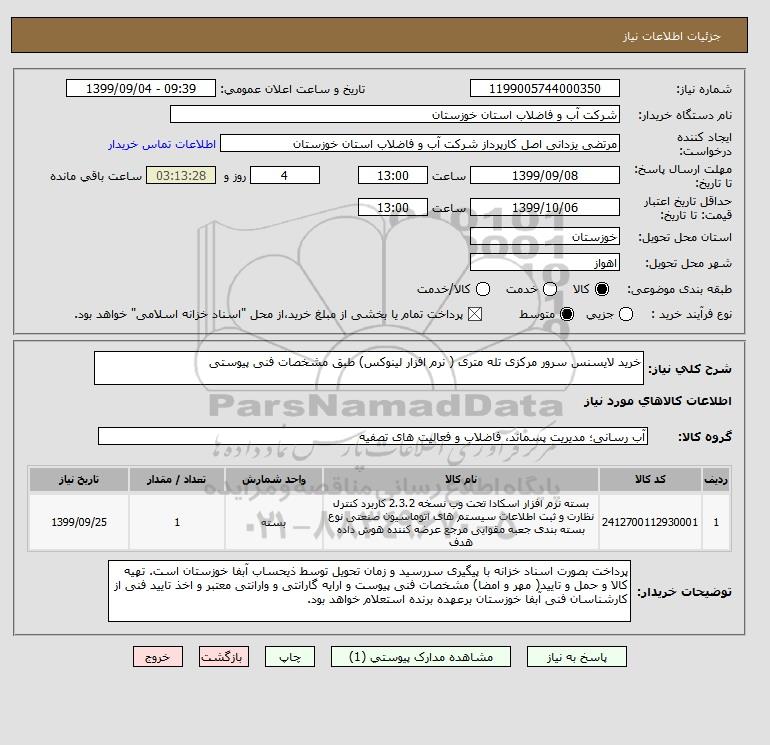Click the request creator name field
Image resolution: width=770 pixels, height=745 pixels.
pos(420,144)
